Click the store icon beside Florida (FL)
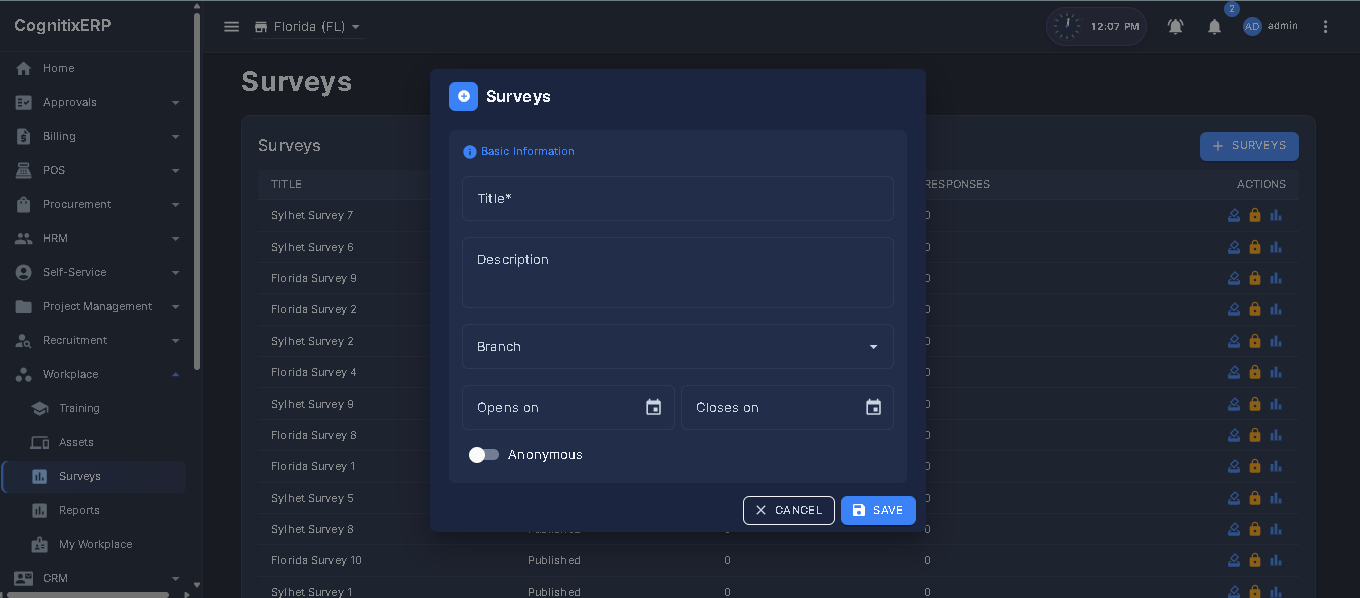Image resolution: width=1360 pixels, height=598 pixels. click(261, 27)
